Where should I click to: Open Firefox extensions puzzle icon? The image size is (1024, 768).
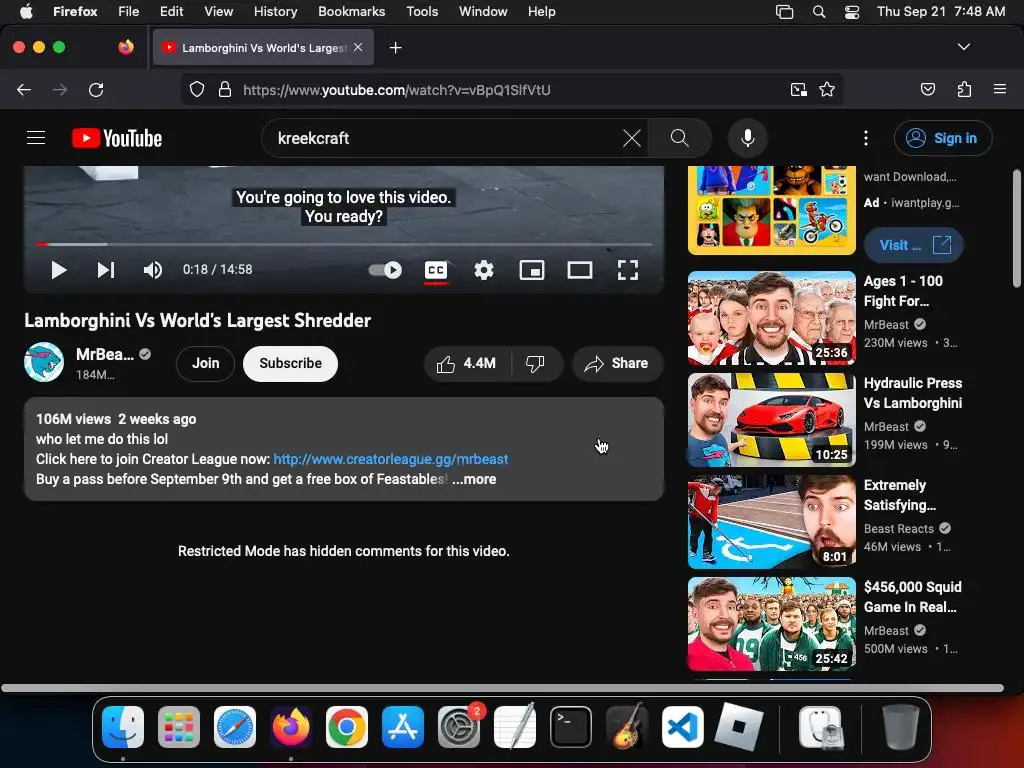click(964, 89)
